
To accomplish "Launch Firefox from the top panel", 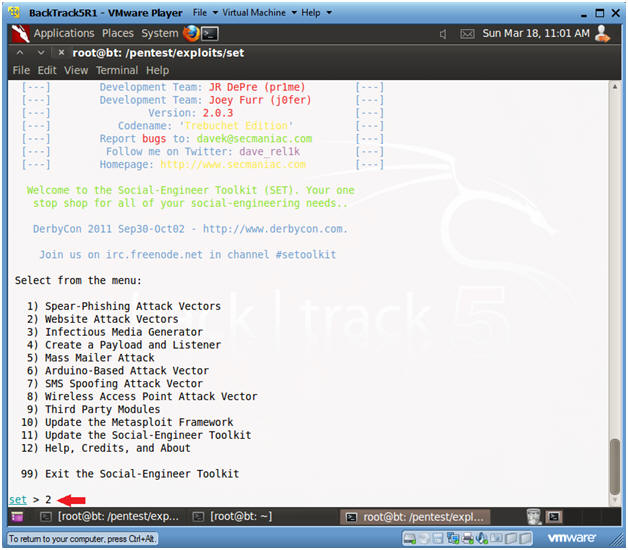I will pyautogui.click(x=191, y=33).
